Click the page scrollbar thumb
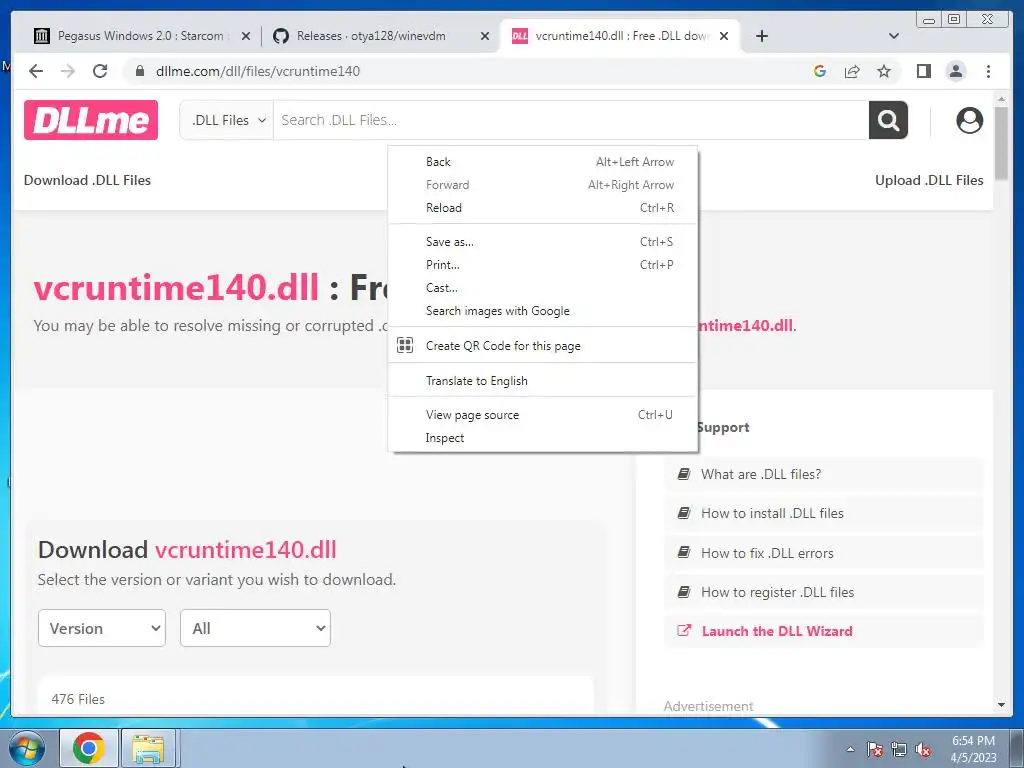Viewport: 1024px width, 768px height. (x=1001, y=142)
